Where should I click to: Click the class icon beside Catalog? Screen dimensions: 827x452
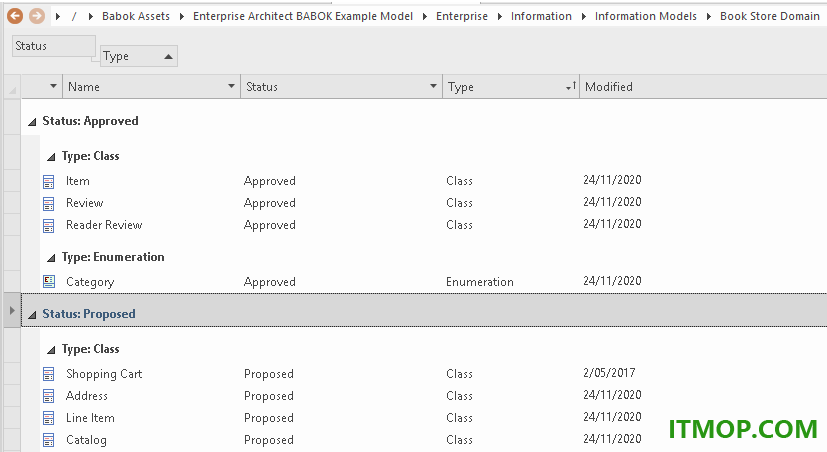click(x=49, y=440)
